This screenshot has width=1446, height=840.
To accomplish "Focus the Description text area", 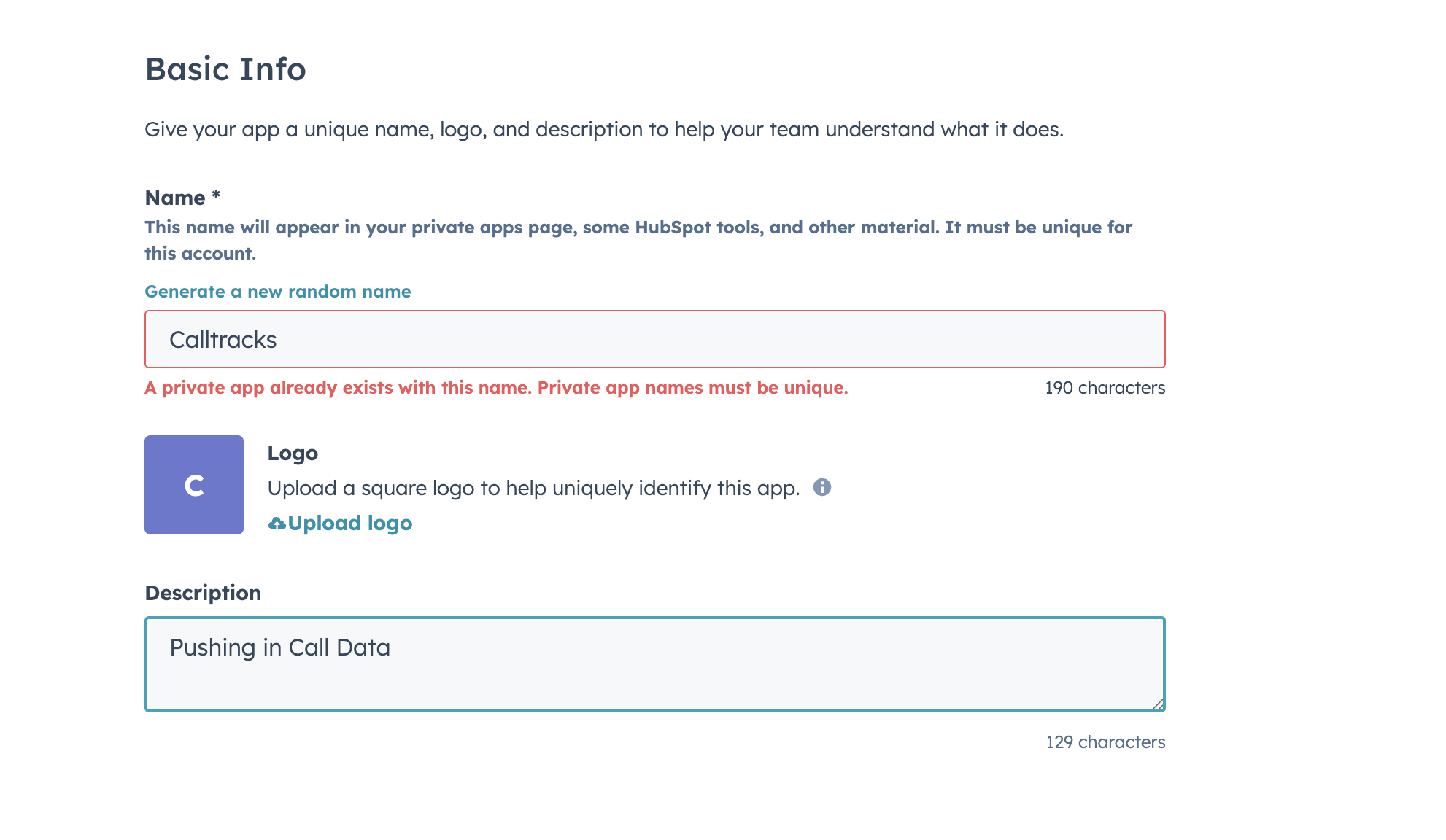I will point(655,664).
